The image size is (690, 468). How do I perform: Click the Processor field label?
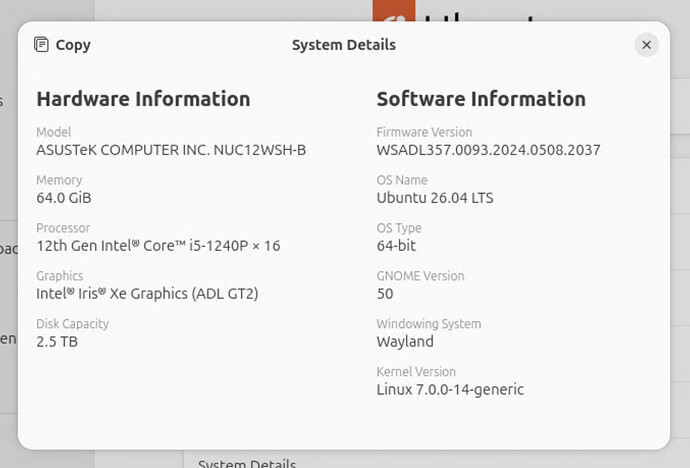pyautogui.click(x=63, y=228)
